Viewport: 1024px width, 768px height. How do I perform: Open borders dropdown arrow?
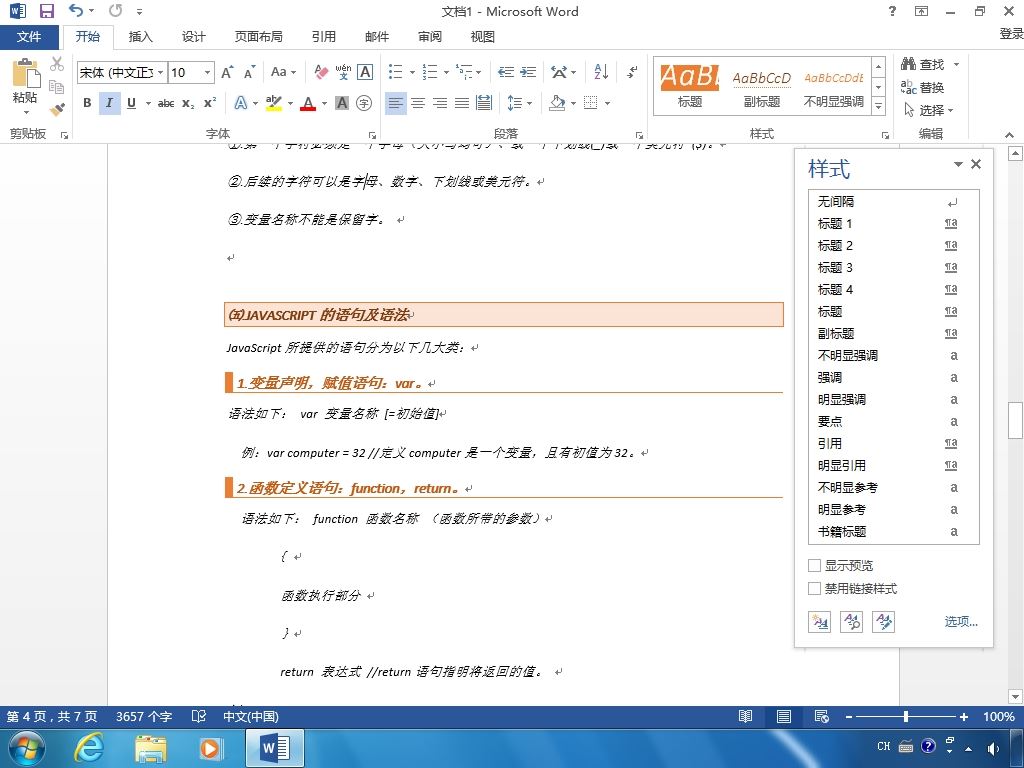click(x=607, y=103)
